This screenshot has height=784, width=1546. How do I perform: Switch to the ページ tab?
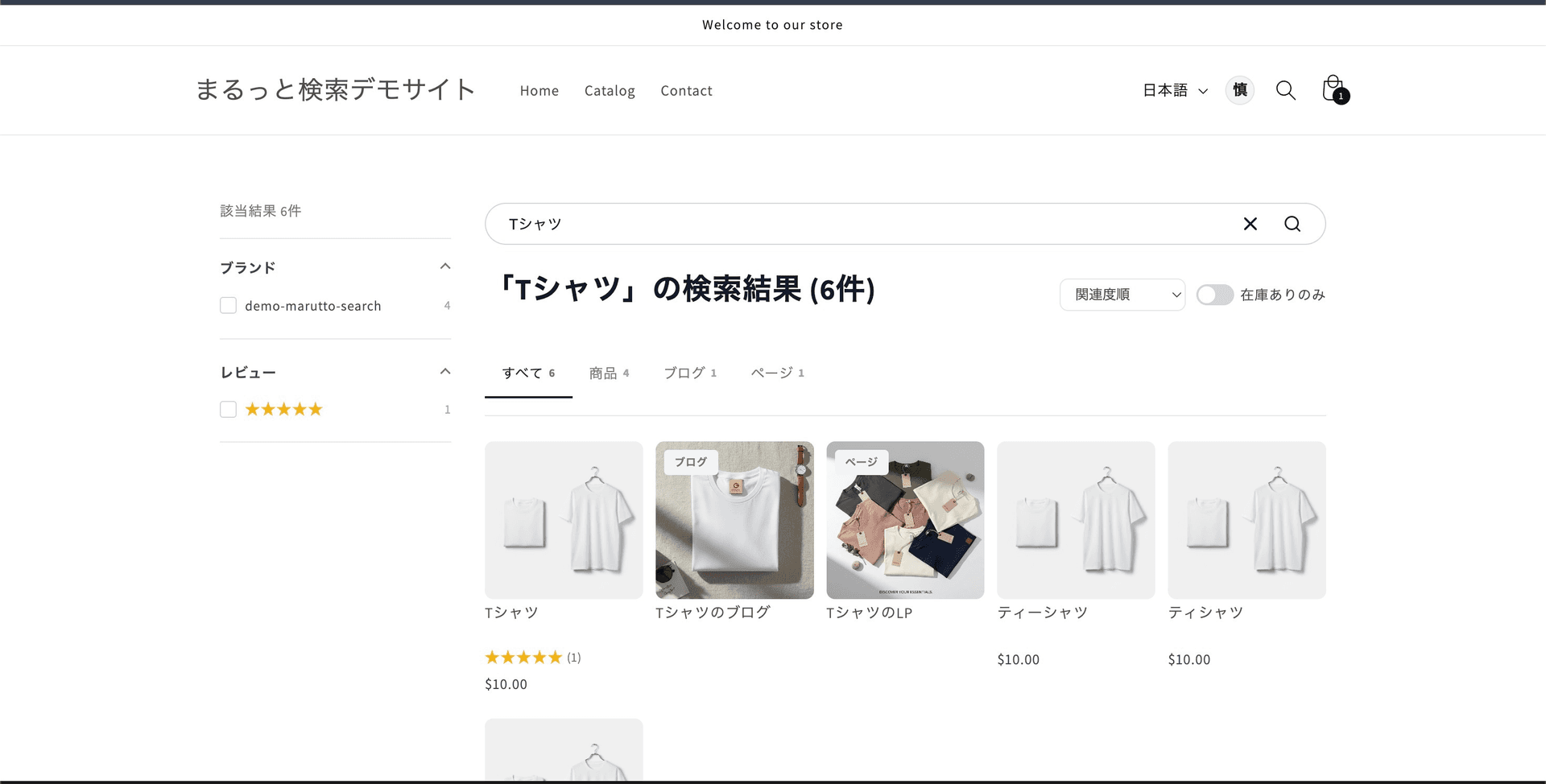[x=778, y=373]
